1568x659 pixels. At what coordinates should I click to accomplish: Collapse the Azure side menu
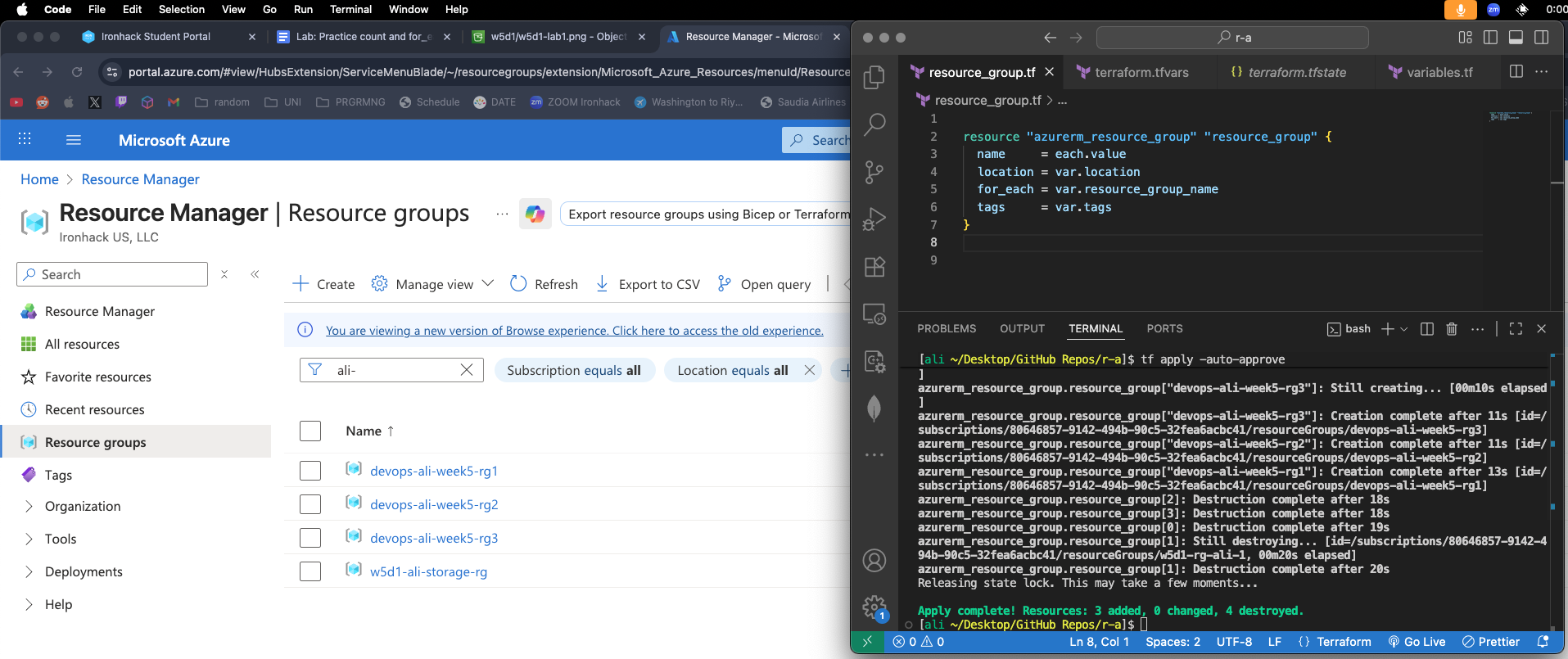click(255, 274)
